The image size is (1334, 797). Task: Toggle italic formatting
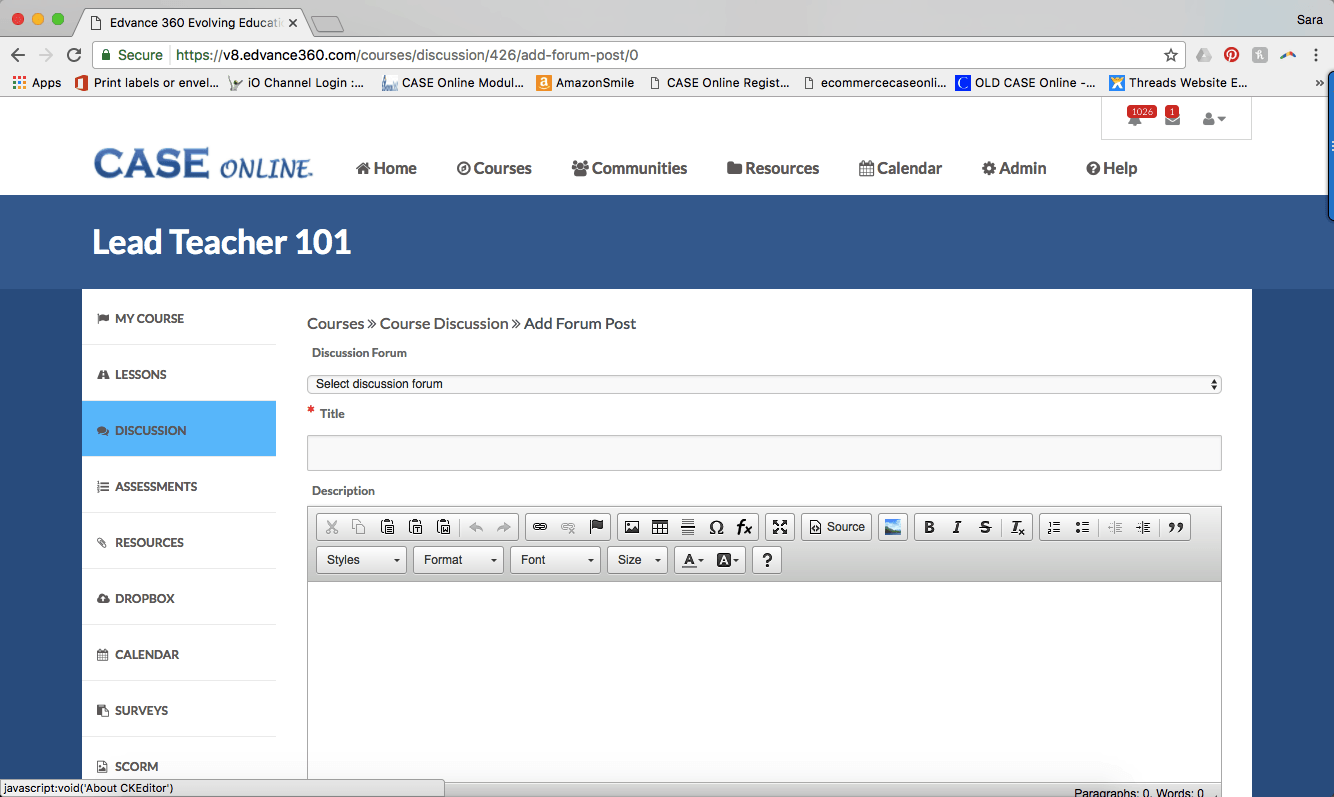click(957, 527)
